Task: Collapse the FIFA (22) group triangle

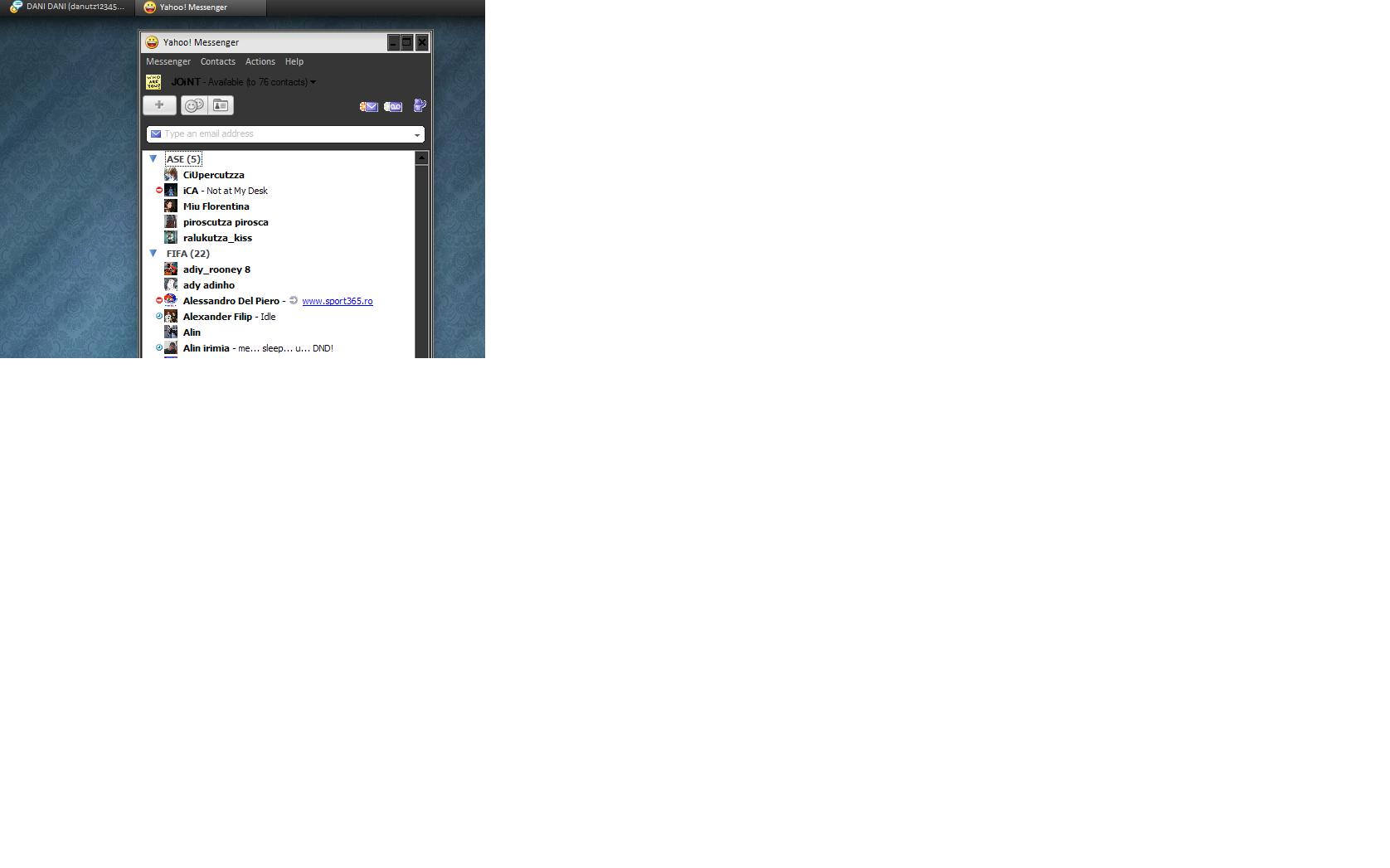Action: [153, 253]
